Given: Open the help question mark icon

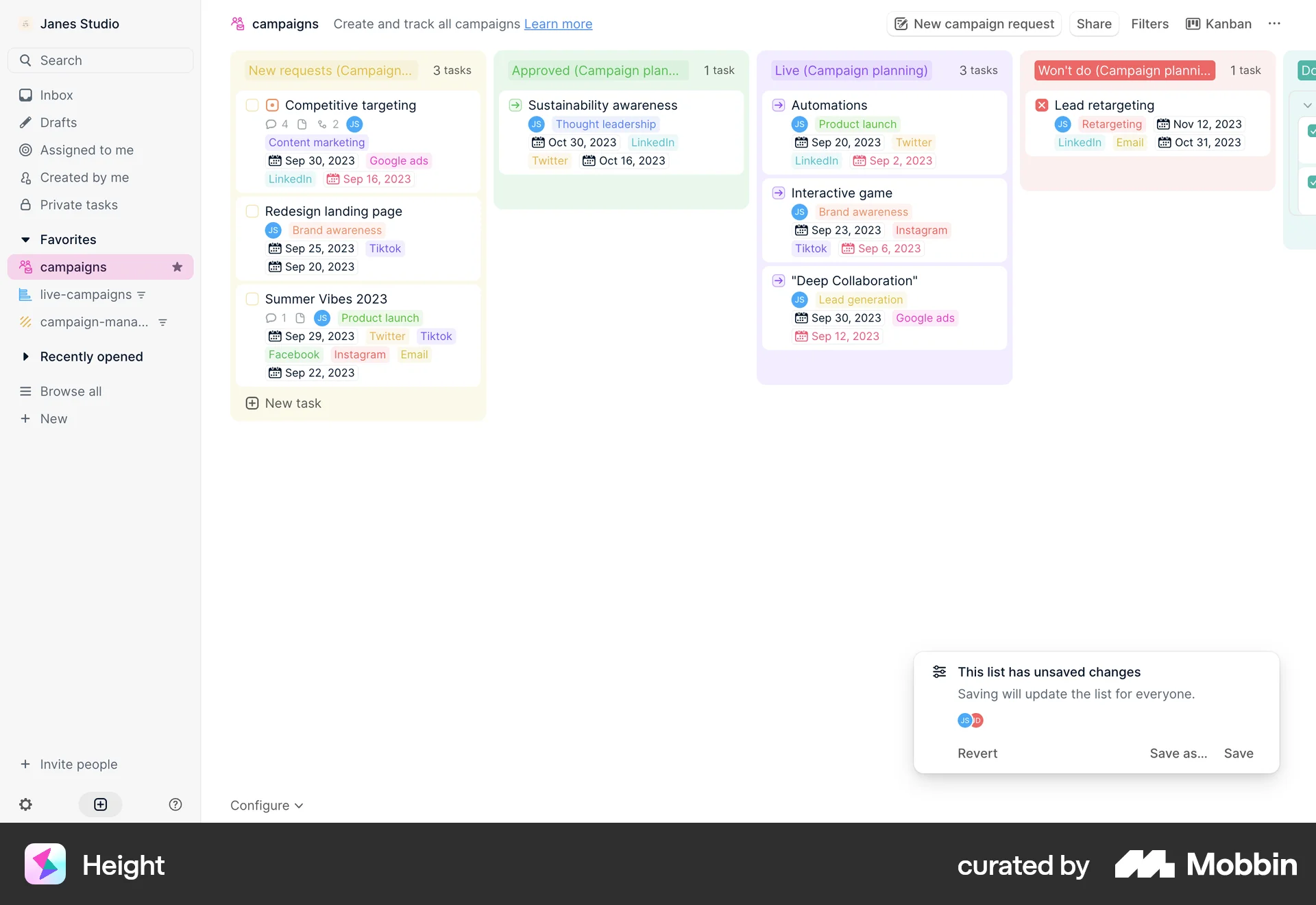Looking at the screenshot, I should [175, 804].
